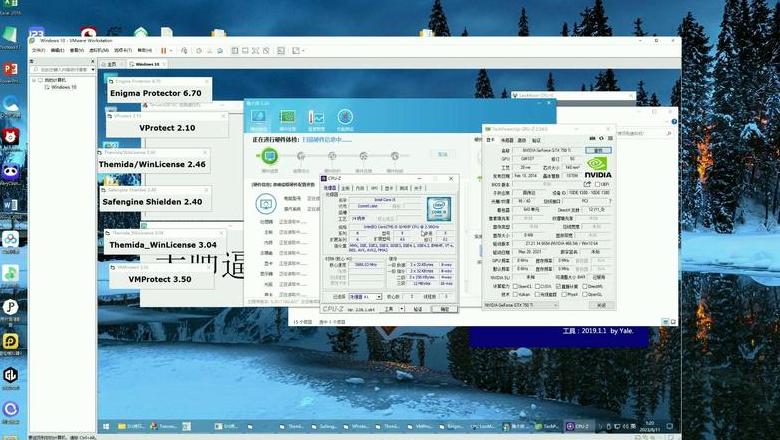Click the CPU-Z 确定 OK button
Image resolution: width=780 pixels, height=440 pixels.
point(445,309)
